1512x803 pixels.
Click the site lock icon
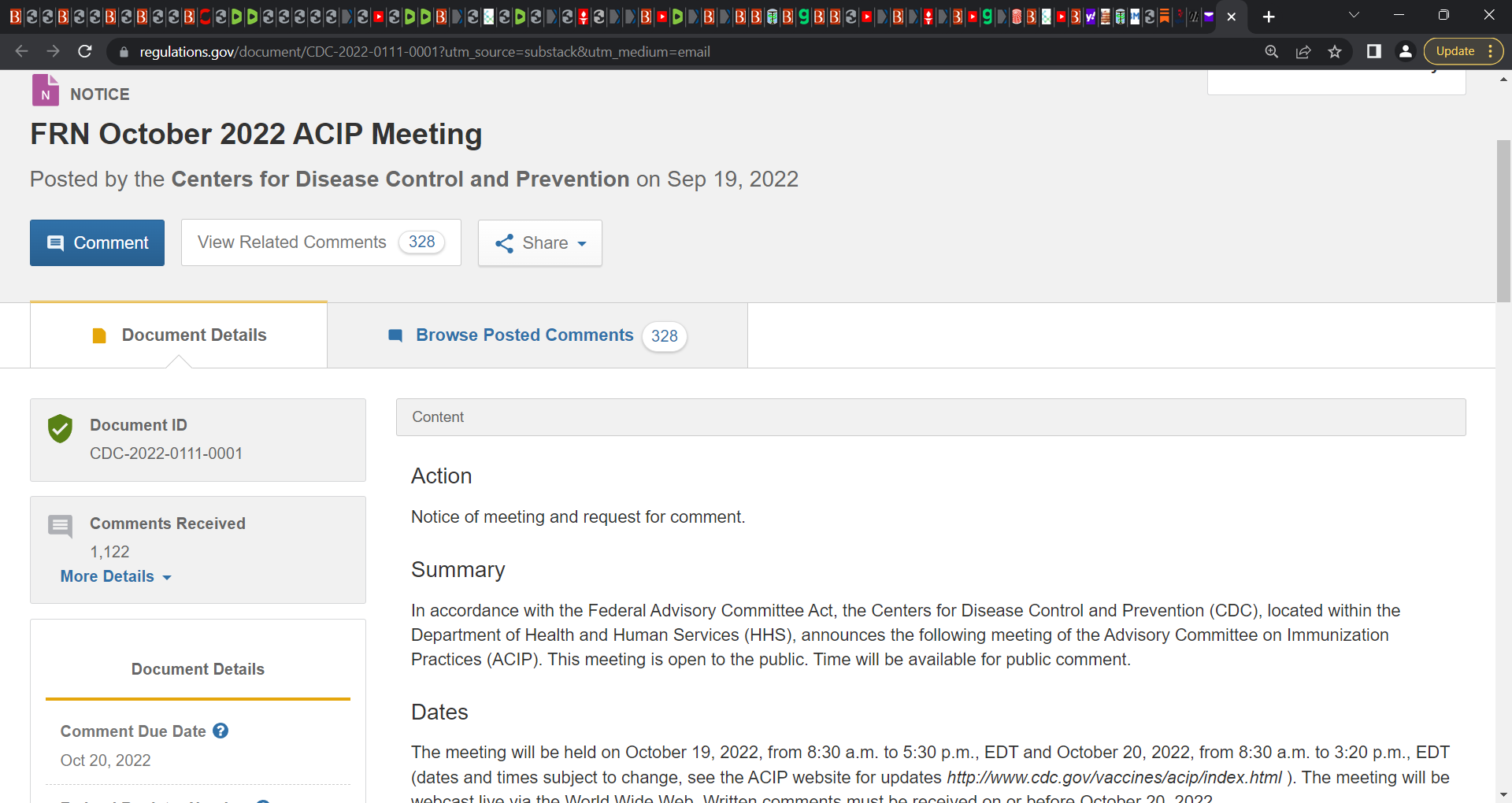click(123, 52)
